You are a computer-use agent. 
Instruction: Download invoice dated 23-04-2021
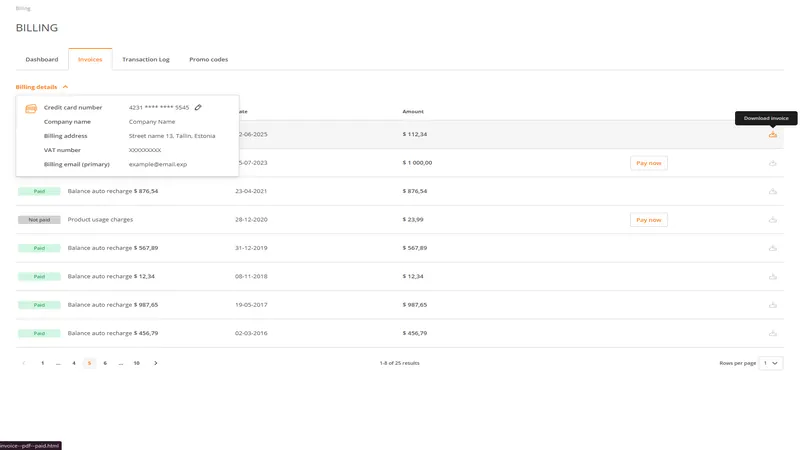(772, 191)
